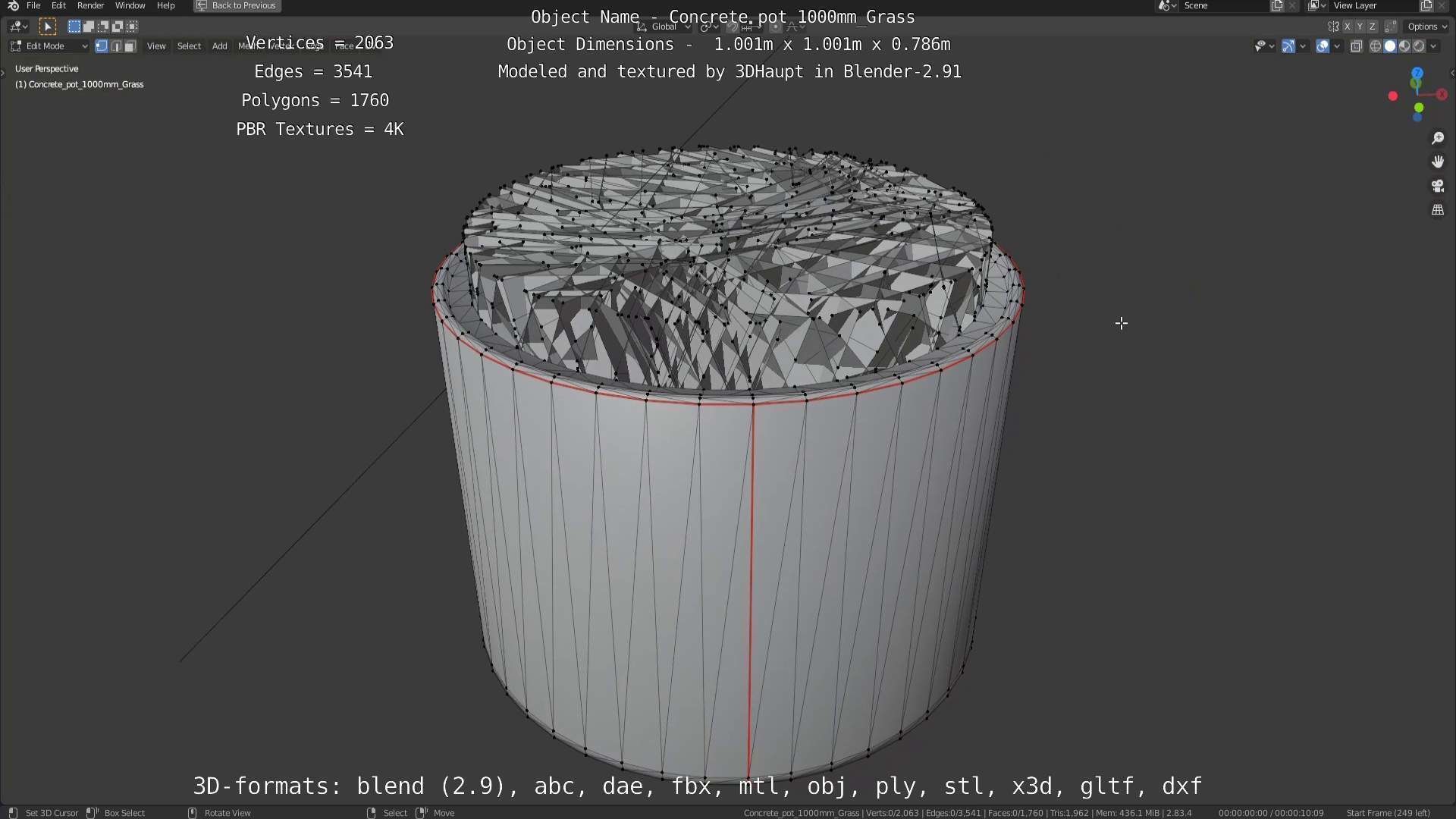Click the Scene name field
This screenshot has width=1456, height=819.
(x=1225, y=5)
